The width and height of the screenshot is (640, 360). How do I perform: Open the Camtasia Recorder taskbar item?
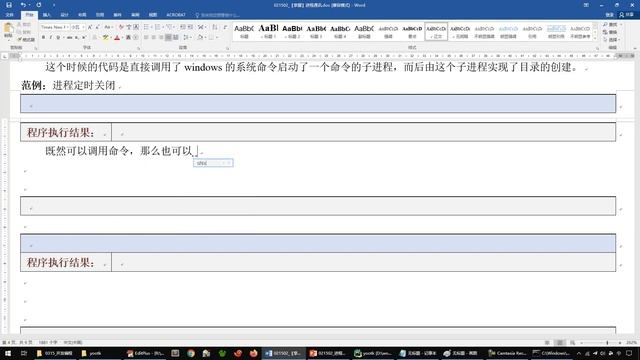pyautogui.click(x=508, y=353)
